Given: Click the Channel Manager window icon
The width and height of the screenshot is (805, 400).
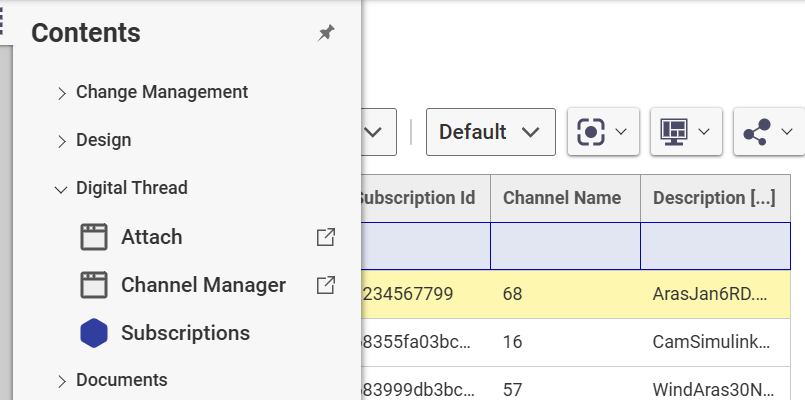Looking at the screenshot, I should click(x=93, y=285).
